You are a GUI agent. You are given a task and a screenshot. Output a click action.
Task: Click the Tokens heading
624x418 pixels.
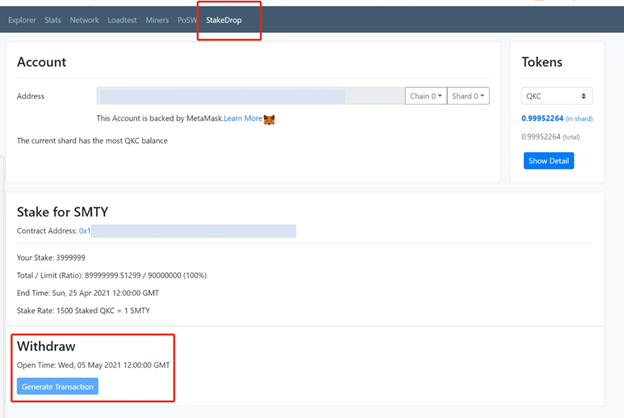[x=542, y=62]
